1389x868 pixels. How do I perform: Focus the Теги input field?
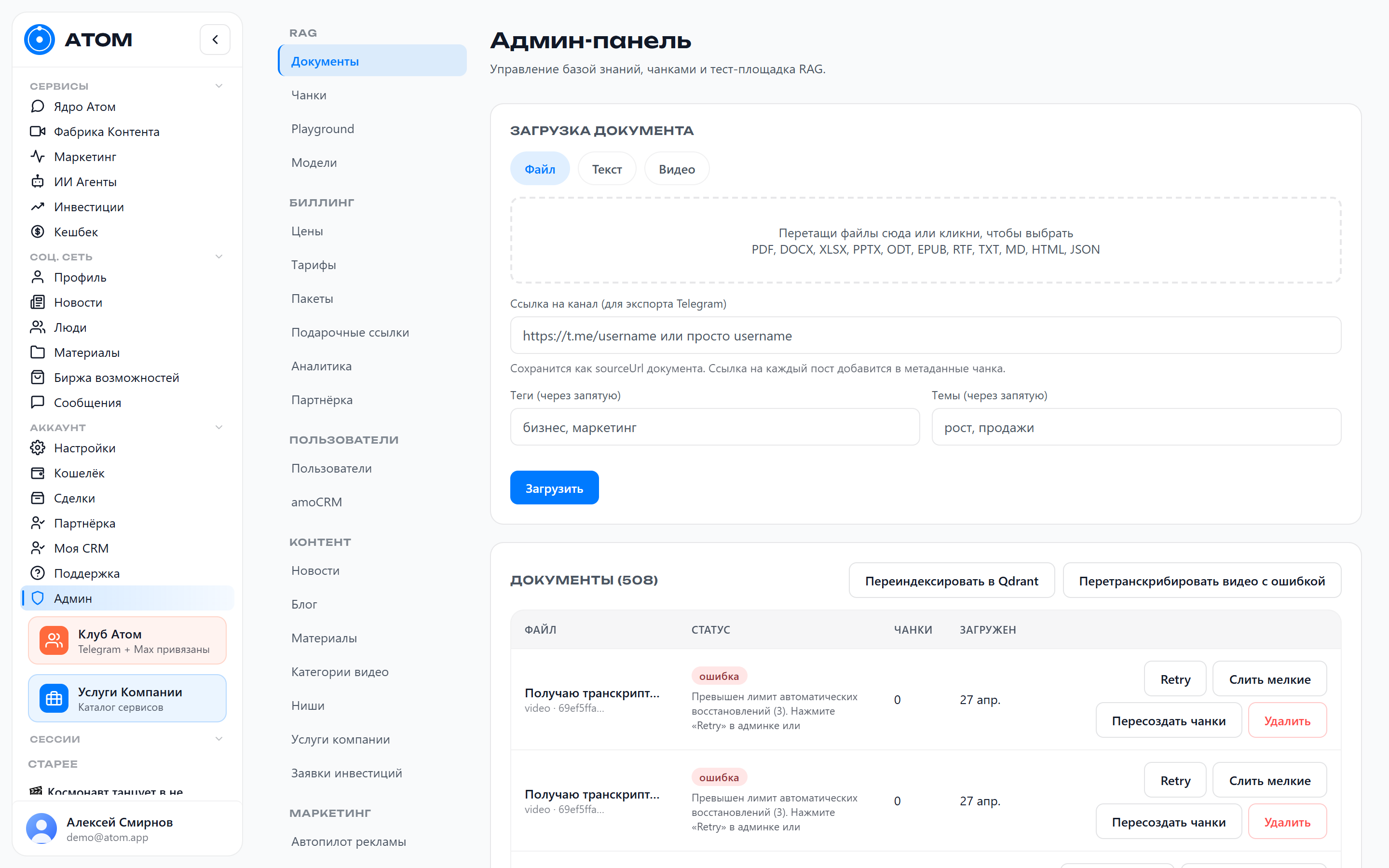pyautogui.click(x=715, y=427)
